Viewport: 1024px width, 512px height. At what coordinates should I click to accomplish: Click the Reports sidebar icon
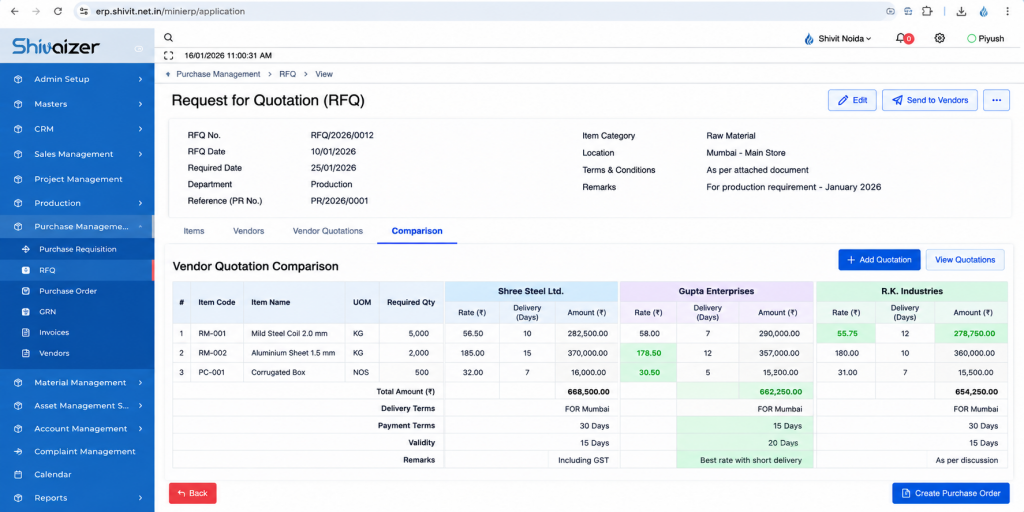point(18,498)
